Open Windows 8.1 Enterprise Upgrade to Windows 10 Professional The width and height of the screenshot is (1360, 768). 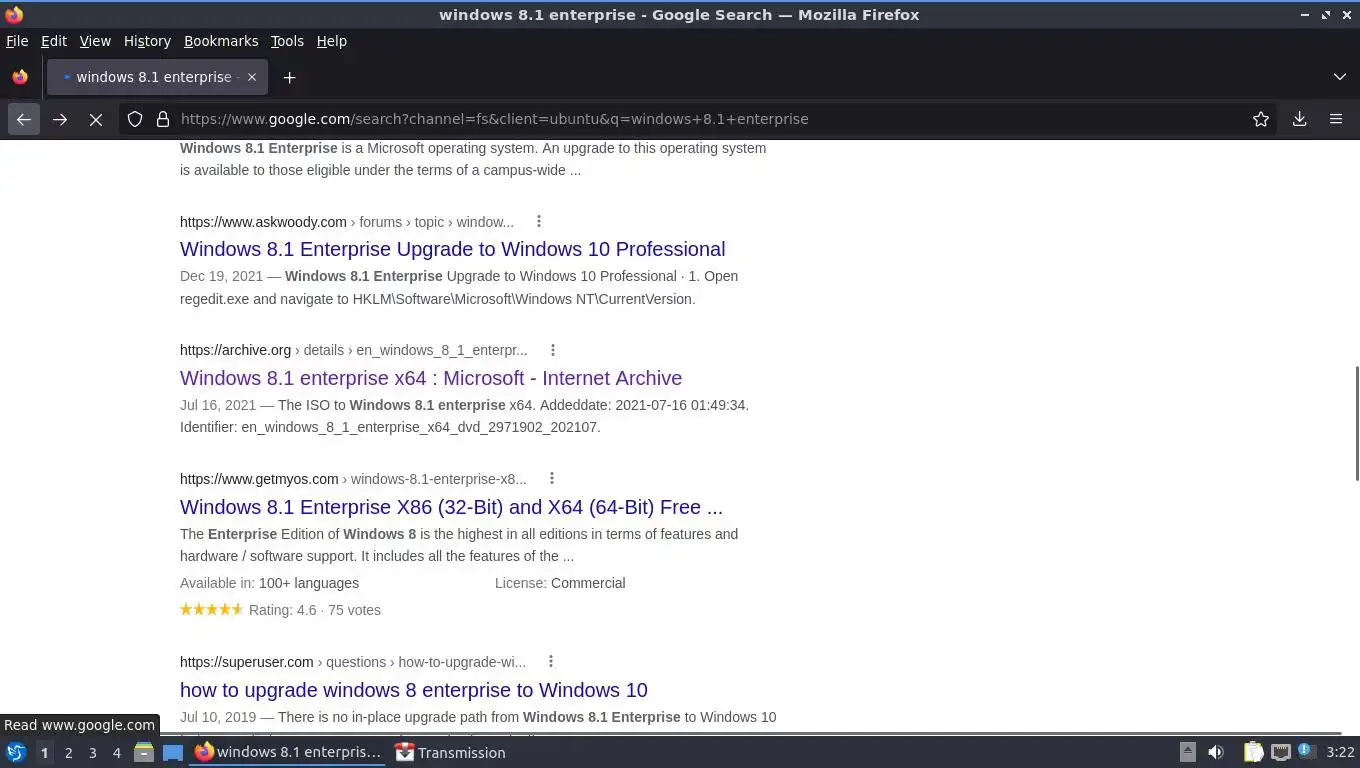(452, 249)
